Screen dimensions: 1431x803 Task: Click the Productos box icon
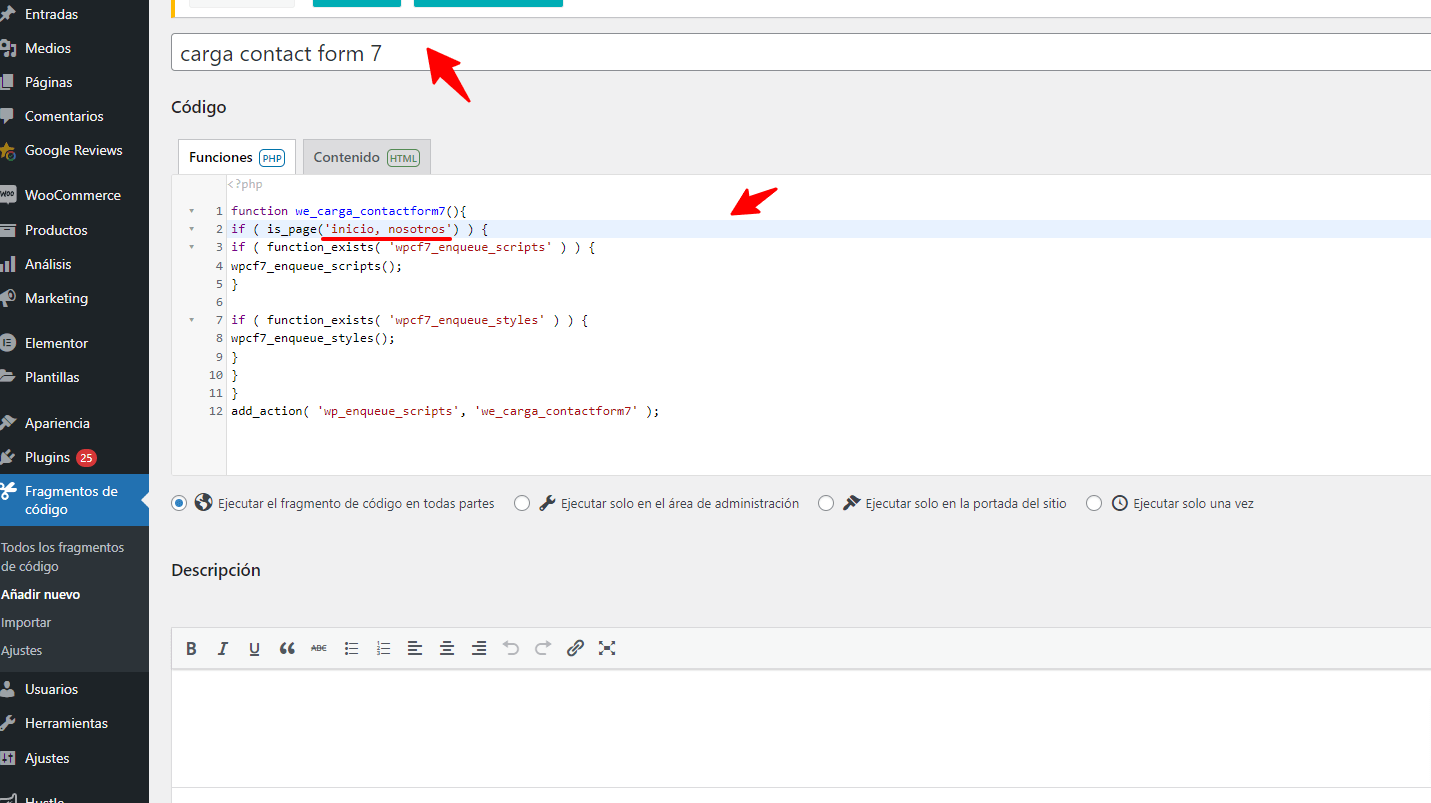[8, 230]
